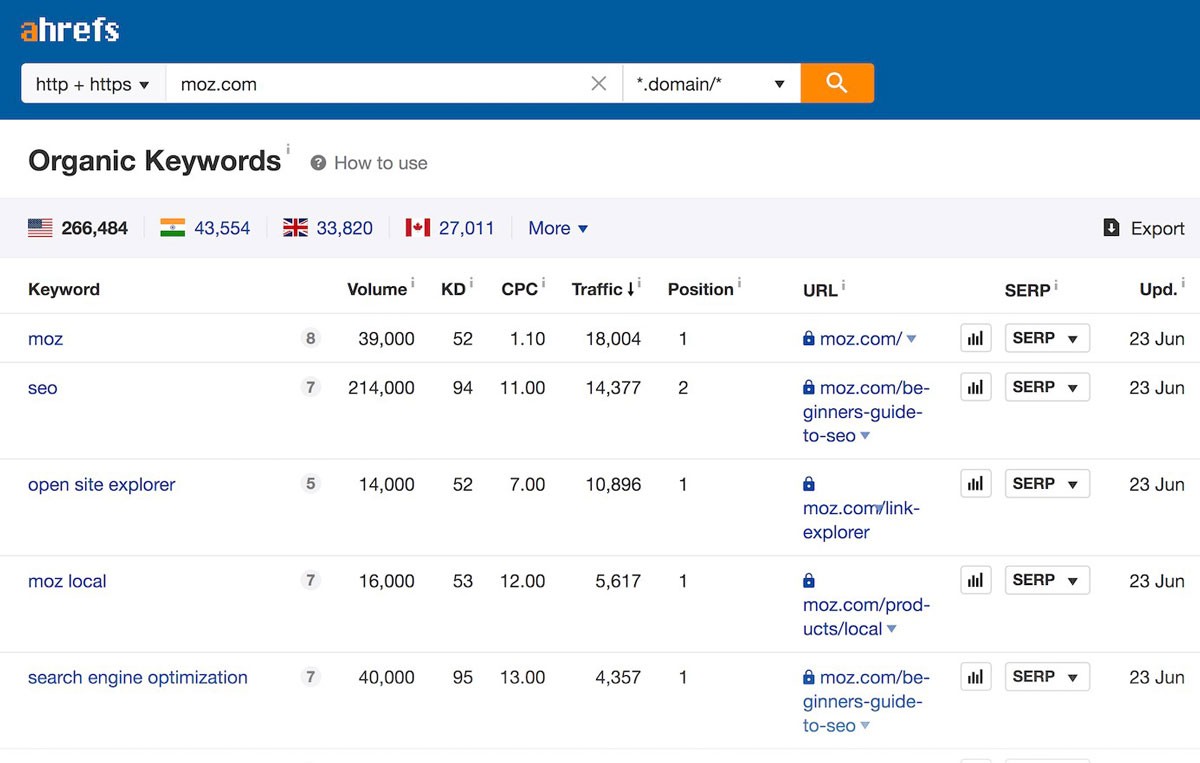The width and height of the screenshot is (1200, 763).
Task: Click the info icon next to Organic Keywords
Action: [288, 150]
